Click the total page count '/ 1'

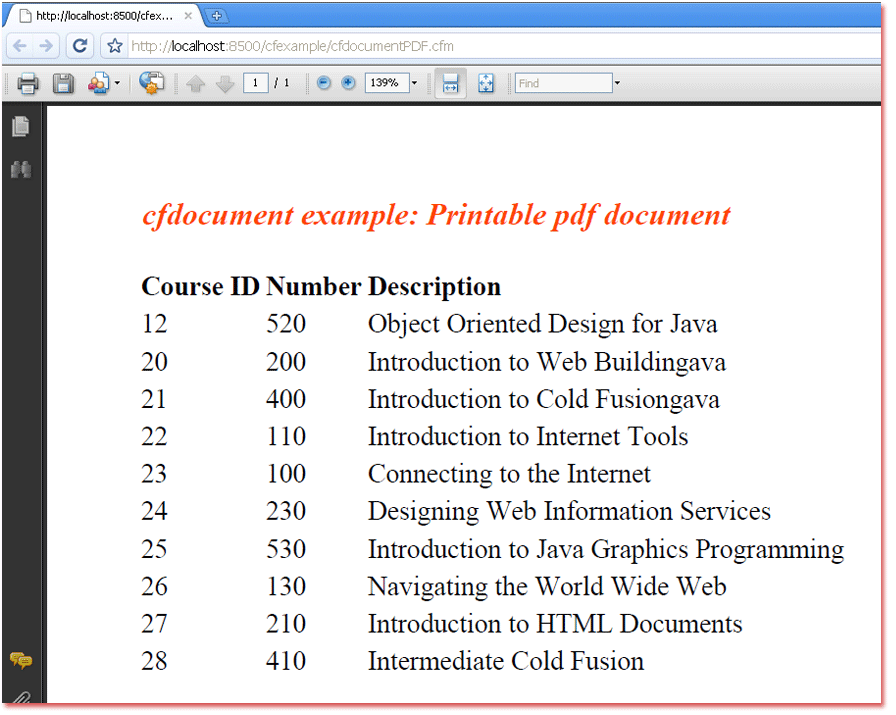tap(281, 83)
